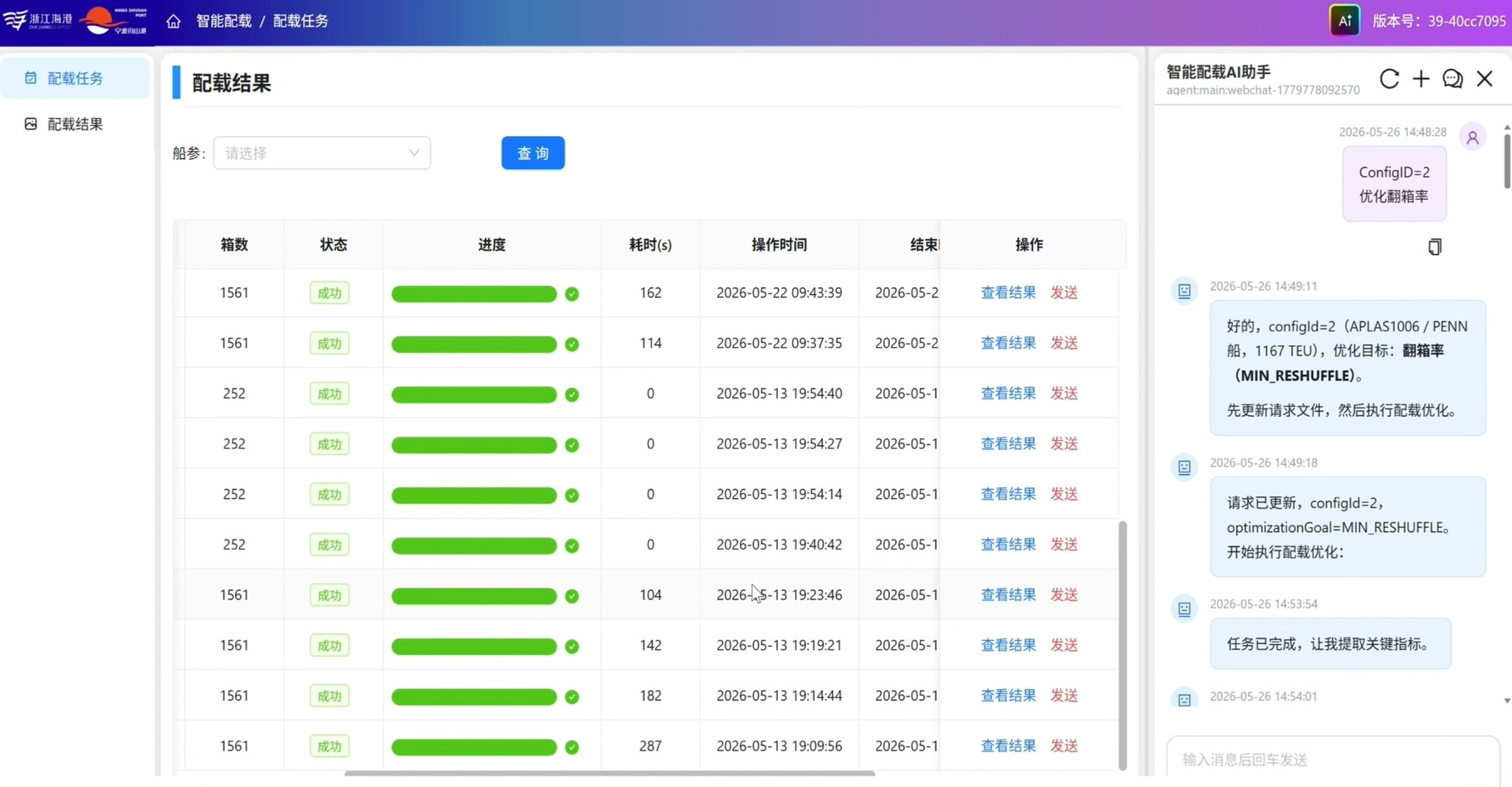The image size is (1512, 787).
Task: Open chat history bubble icon
Action: 1452,79
